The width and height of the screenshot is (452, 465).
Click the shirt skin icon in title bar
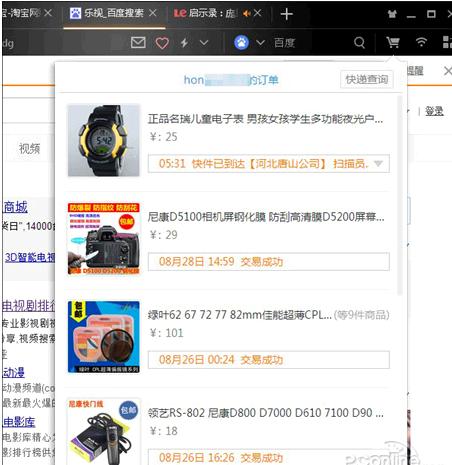[x=392, y=14]
